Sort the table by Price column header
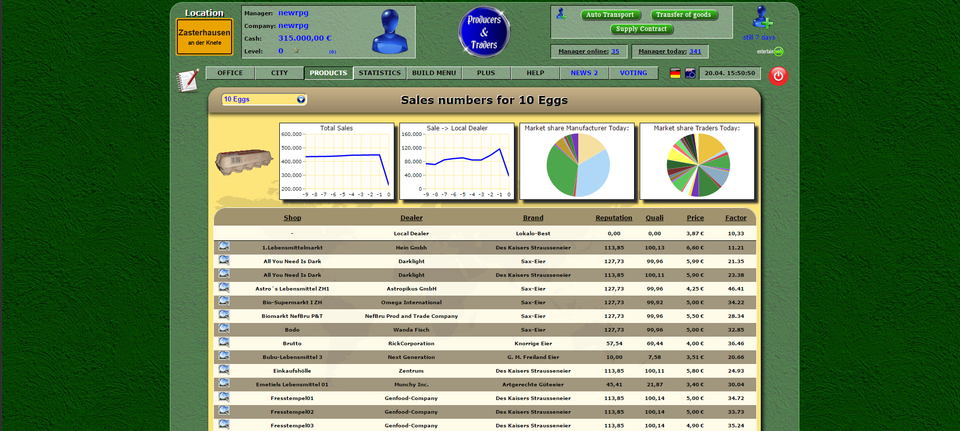960x431 pixels. [x=695, y=217]
